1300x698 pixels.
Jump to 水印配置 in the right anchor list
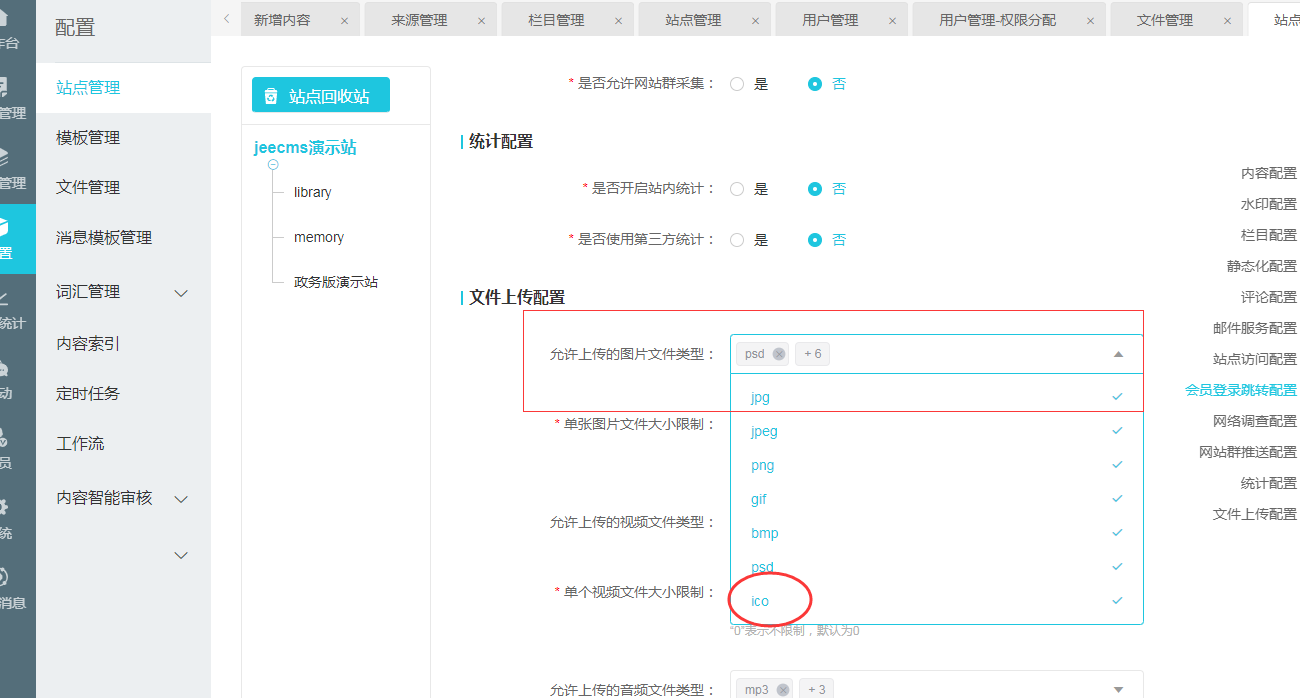(1268, 204)
